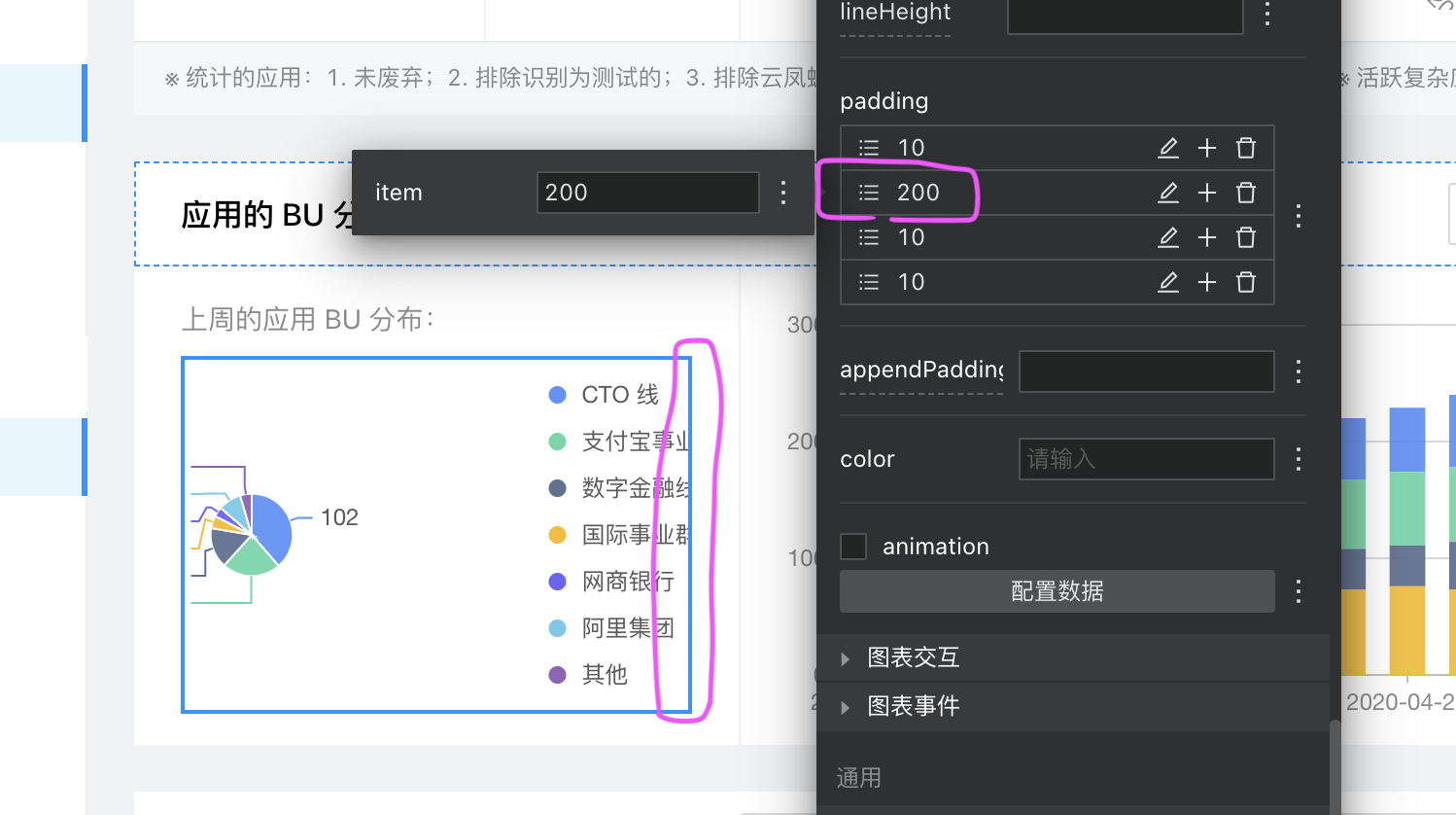Open the kebab menu next to the item field

click(x=782, y=193)
